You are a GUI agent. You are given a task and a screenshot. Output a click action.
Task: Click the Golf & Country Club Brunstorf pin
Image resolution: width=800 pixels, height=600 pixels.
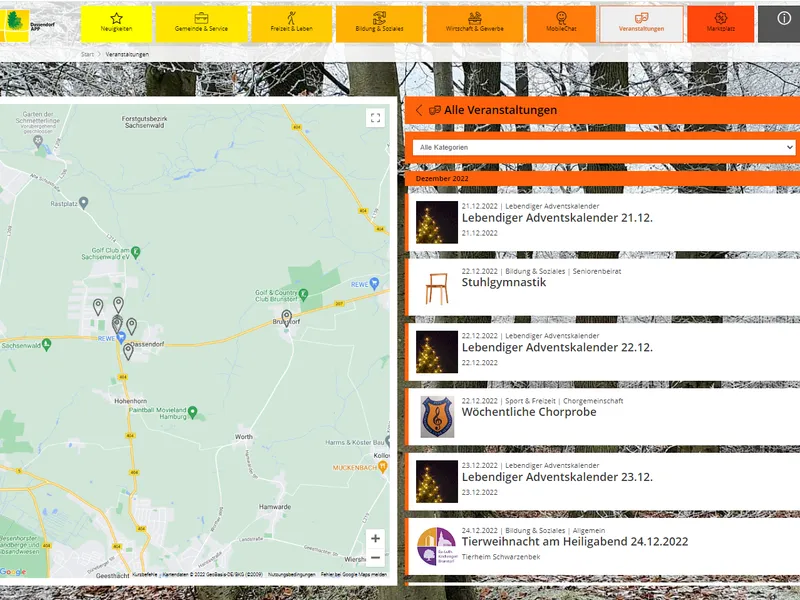point(304,294)
